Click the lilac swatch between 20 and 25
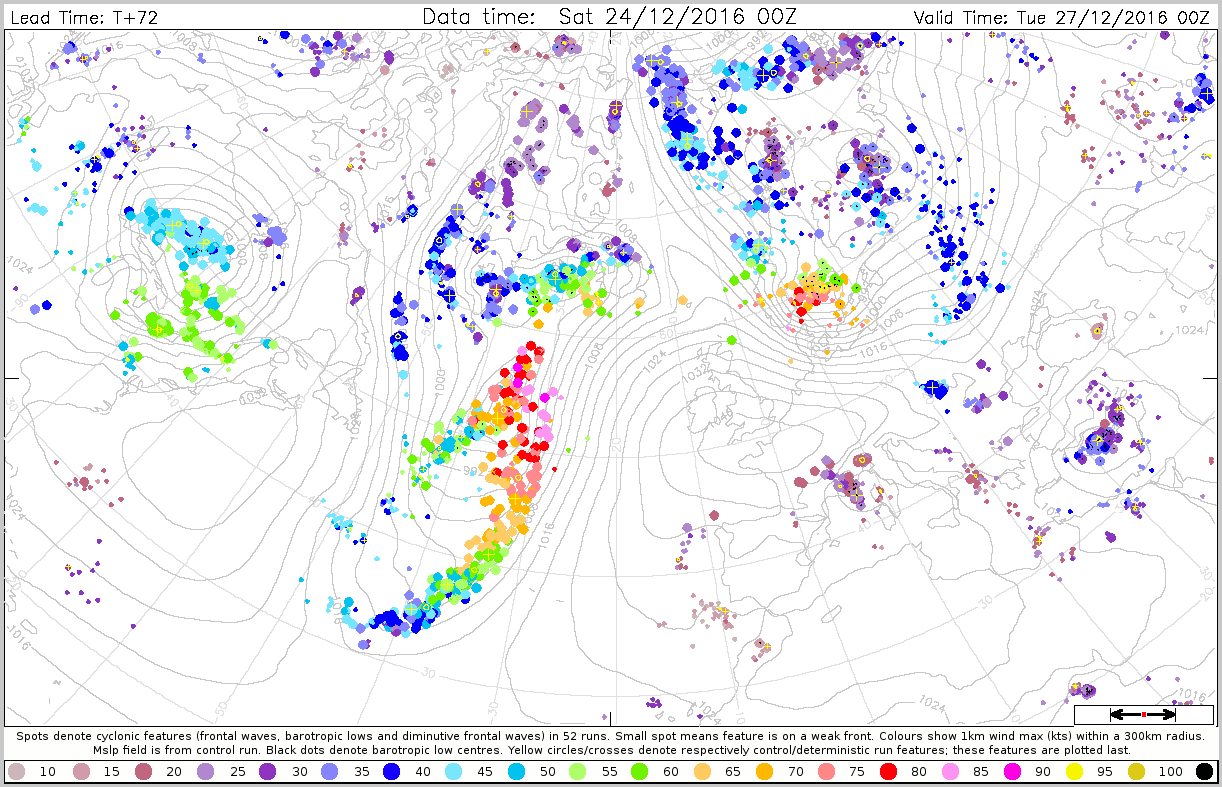The height and width of the screenshot is (787, 1222). tap(204, 772)
